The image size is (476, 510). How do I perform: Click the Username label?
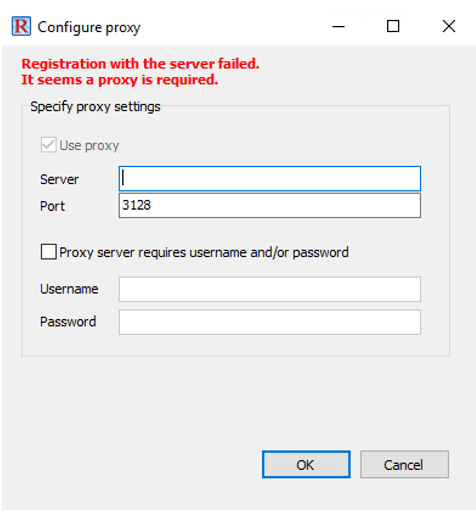tap(69, 289)
